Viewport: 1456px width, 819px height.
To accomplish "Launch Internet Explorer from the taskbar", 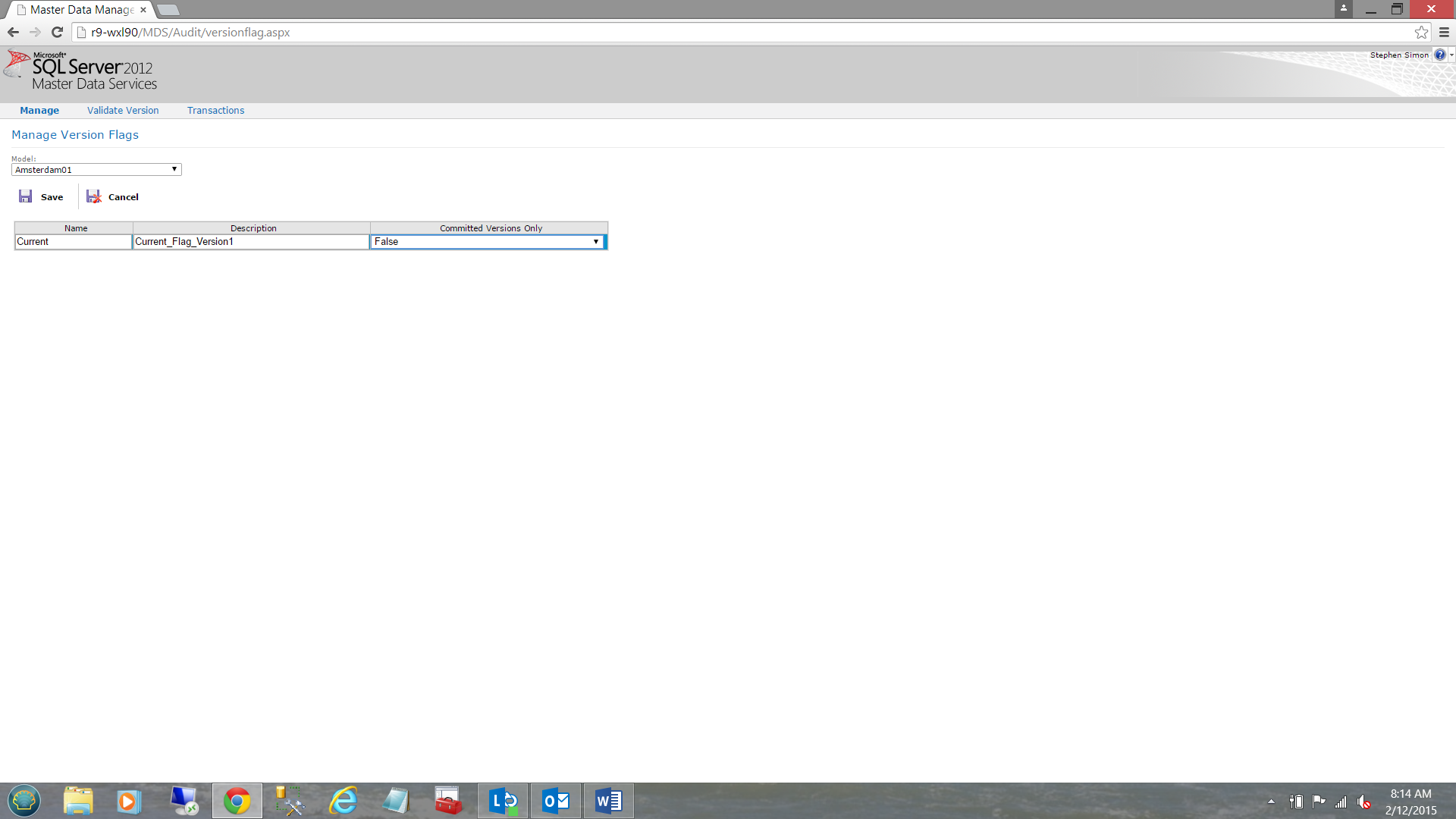I will [x=343, y=801].
